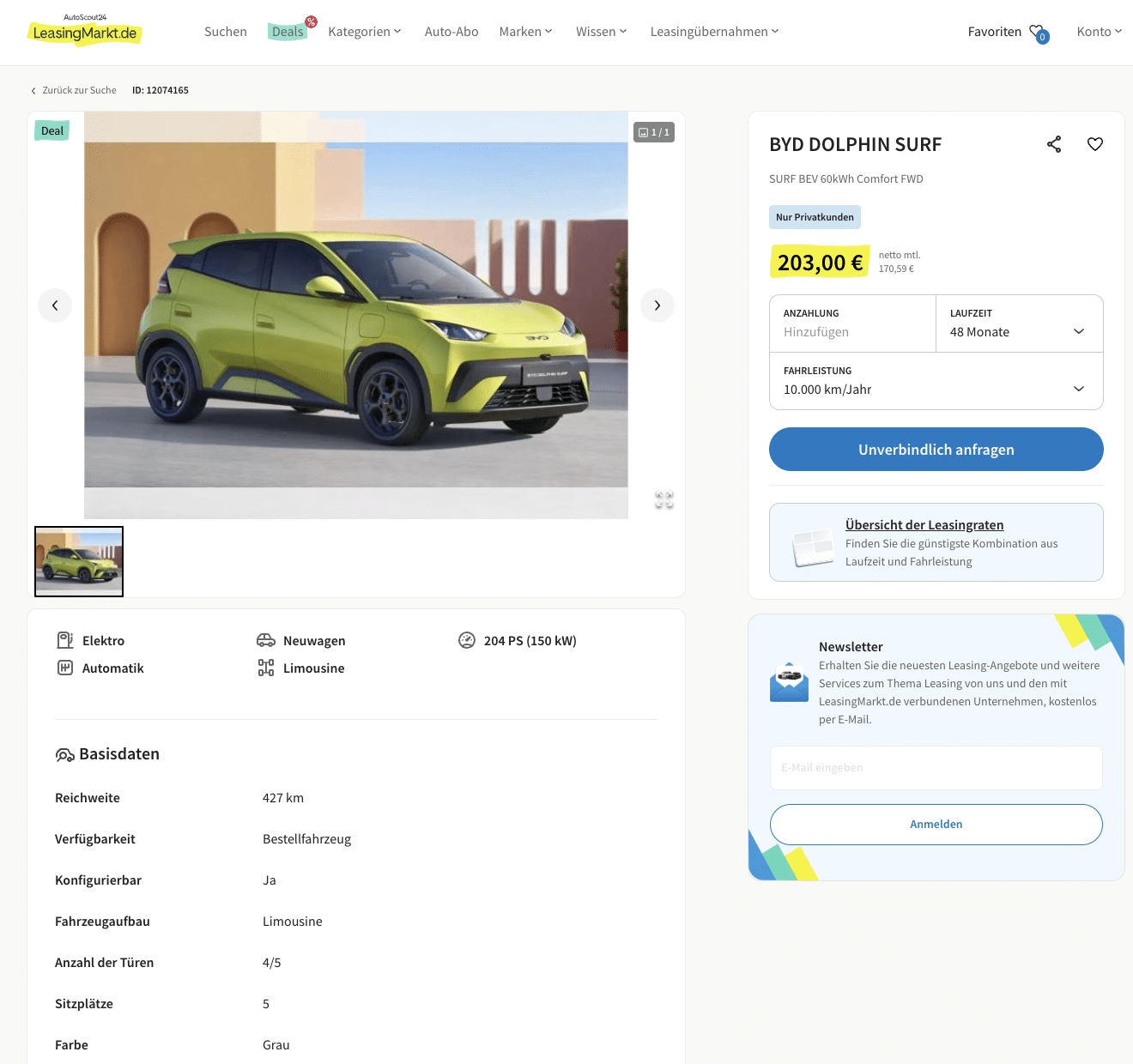Select the car photo thumbnail

tap(79, 561)
